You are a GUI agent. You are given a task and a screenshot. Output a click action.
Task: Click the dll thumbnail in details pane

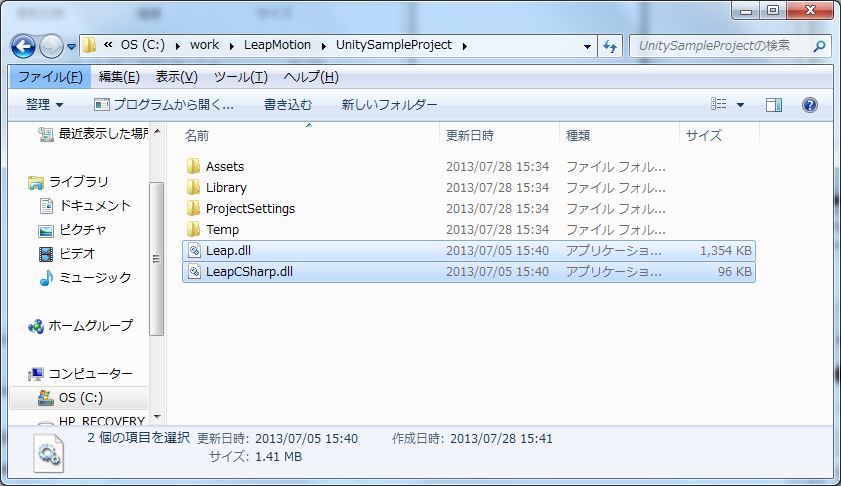pyautogui.click(x=49, y=454)
